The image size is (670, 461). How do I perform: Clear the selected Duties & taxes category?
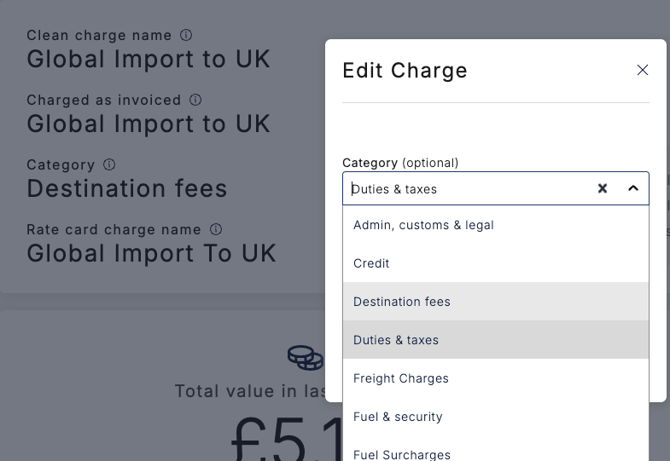pos(602,188)
